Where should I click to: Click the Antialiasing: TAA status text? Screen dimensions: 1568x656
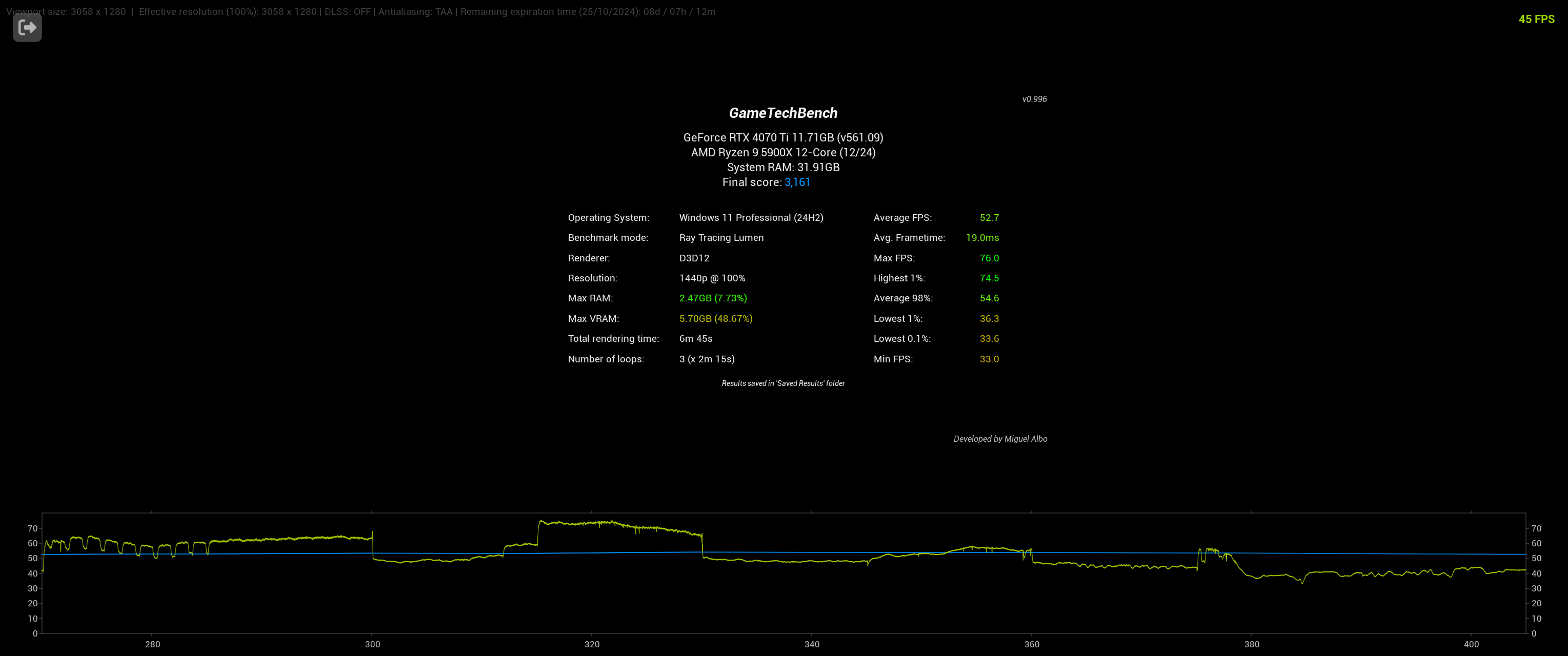pyautogui.click(x=415, y=12)
